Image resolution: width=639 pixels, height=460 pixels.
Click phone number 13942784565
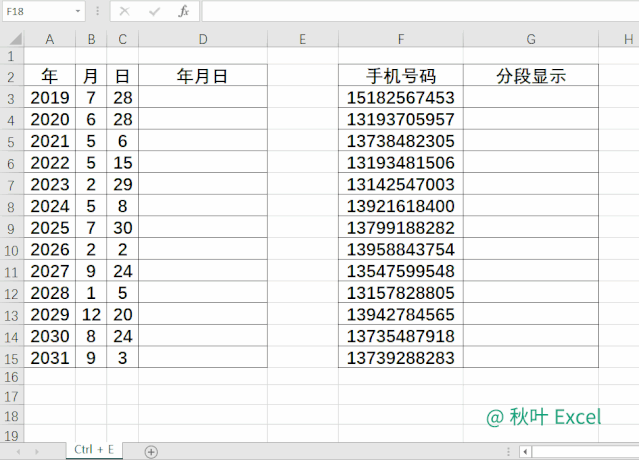pyautogui.click(x=401, y=314)
